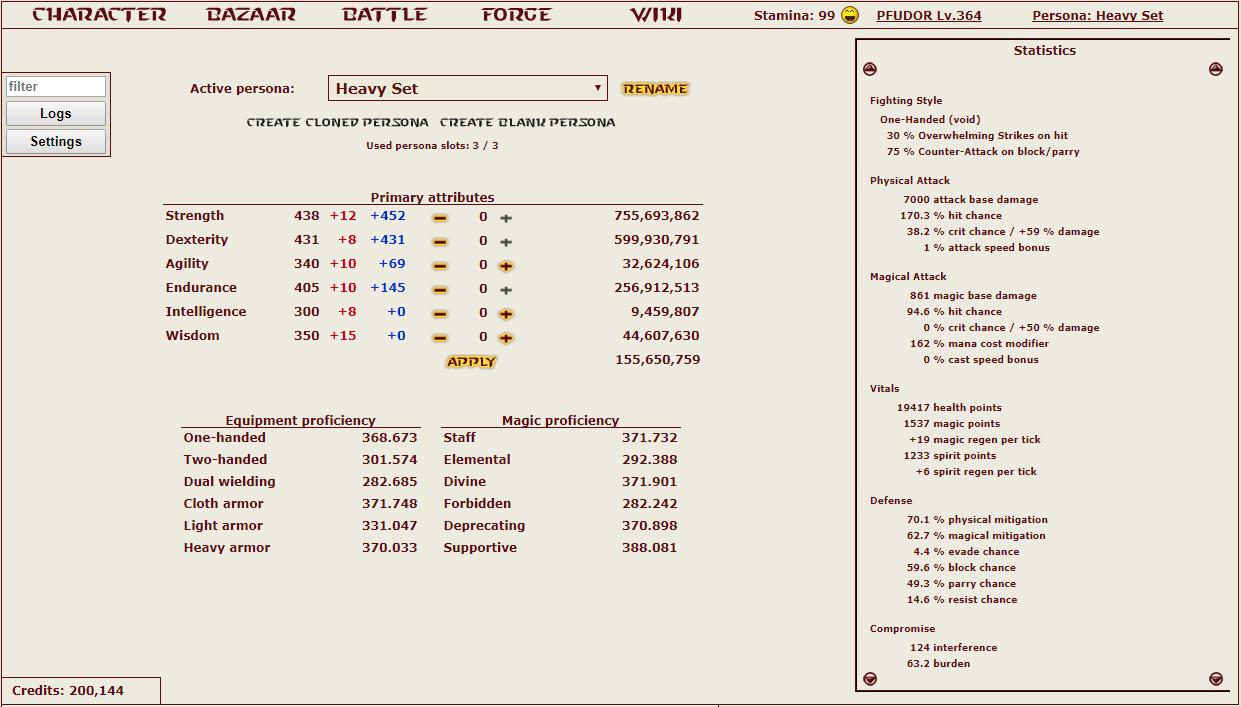This screenshot has height=707, width=1241.
Task: Click the plus icon for Intelligence
Action: coord(506,314)
